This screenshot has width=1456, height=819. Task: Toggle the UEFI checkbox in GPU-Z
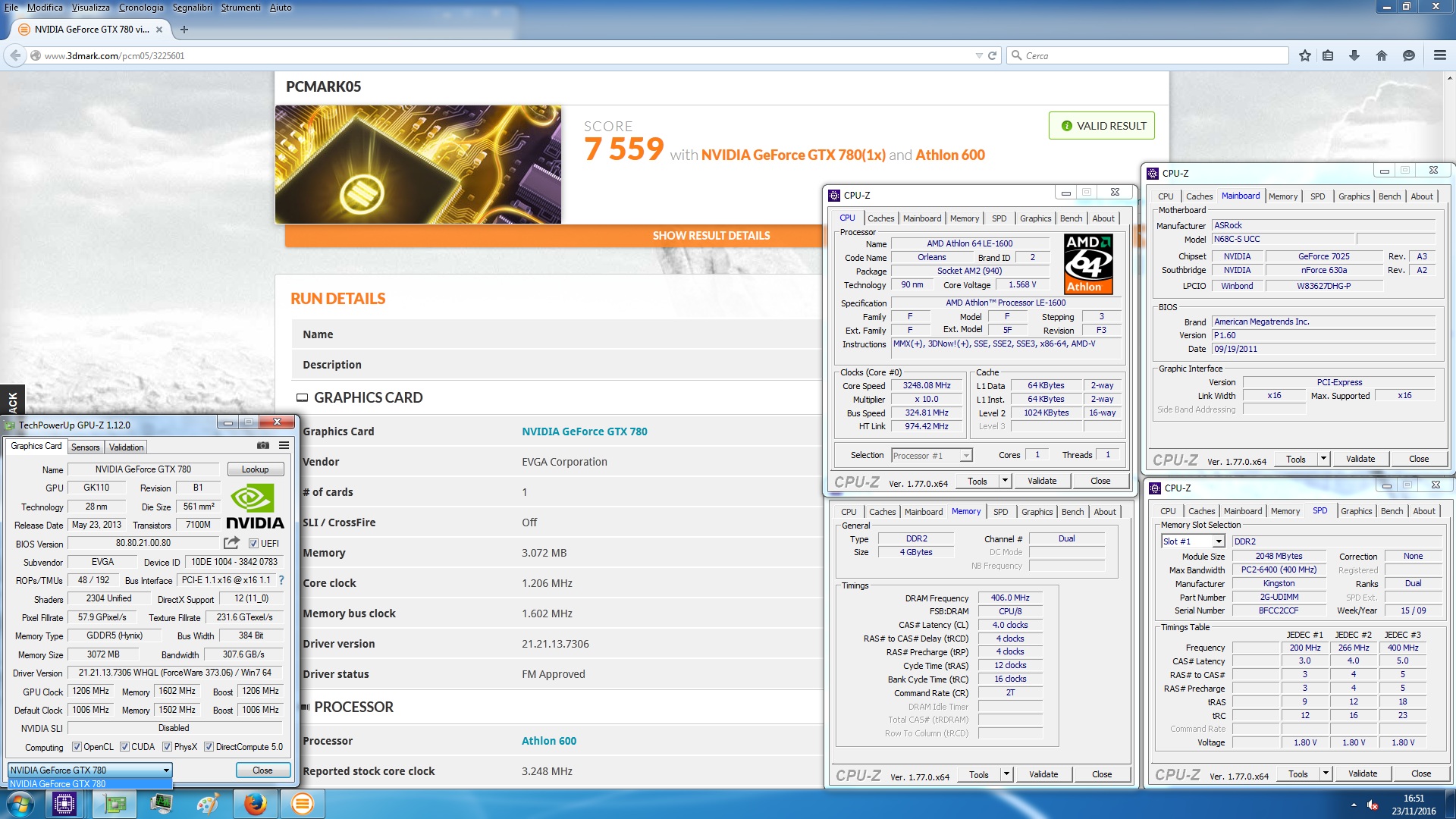[253, 544]
